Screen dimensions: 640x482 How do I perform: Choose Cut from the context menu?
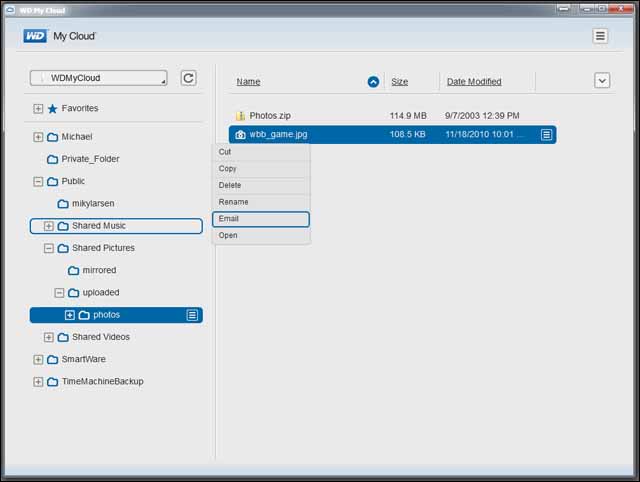[x=261, y=152]
